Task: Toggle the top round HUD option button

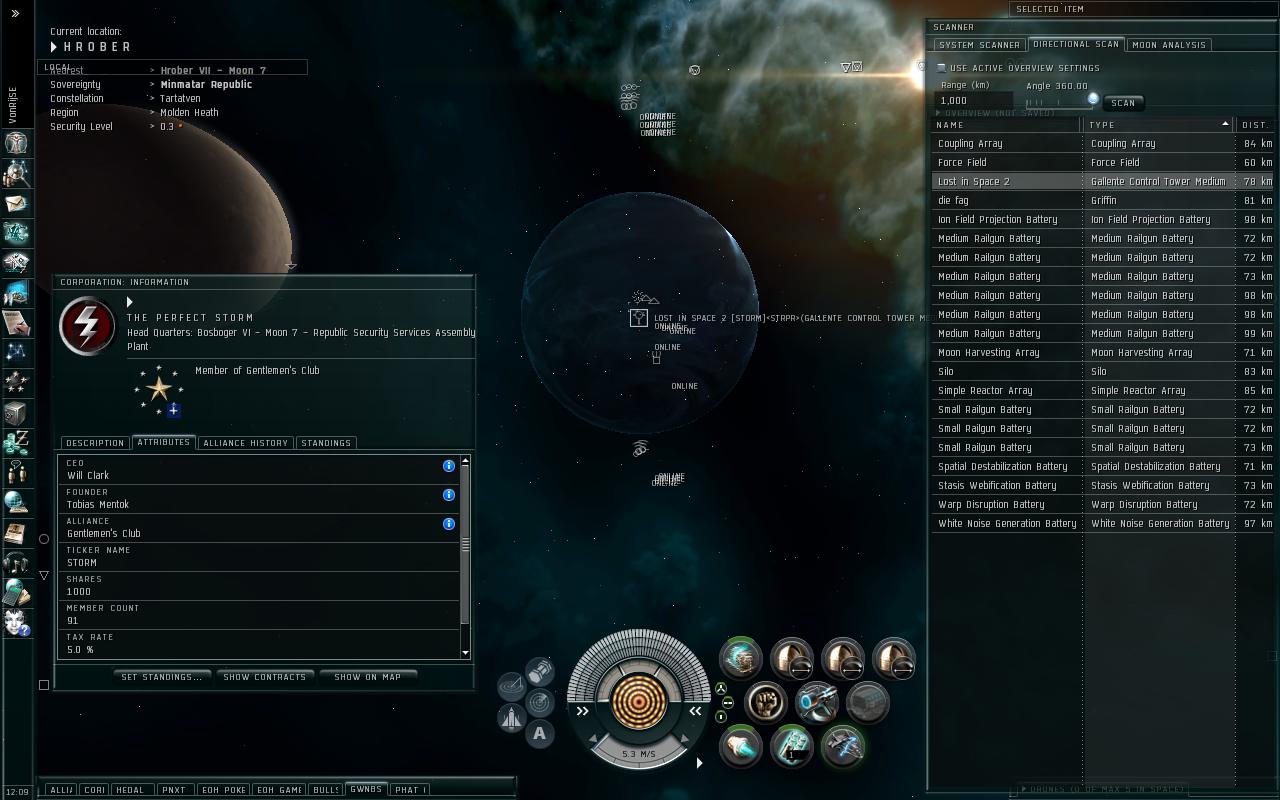Action: pos(721,688)
